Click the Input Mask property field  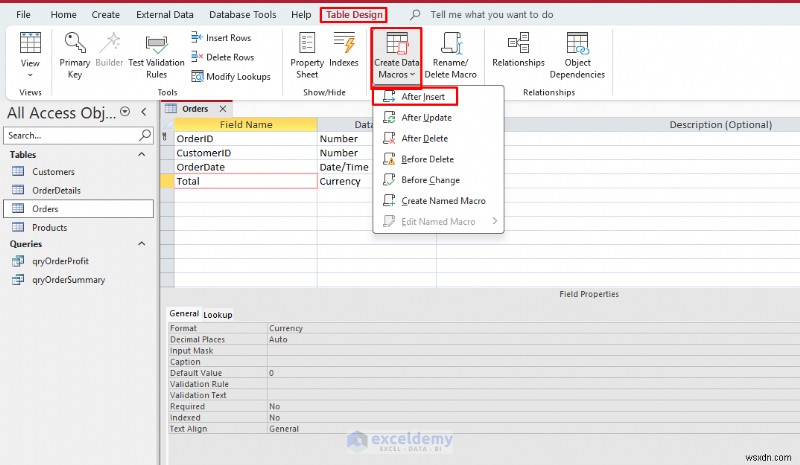(x=534, y=351)
